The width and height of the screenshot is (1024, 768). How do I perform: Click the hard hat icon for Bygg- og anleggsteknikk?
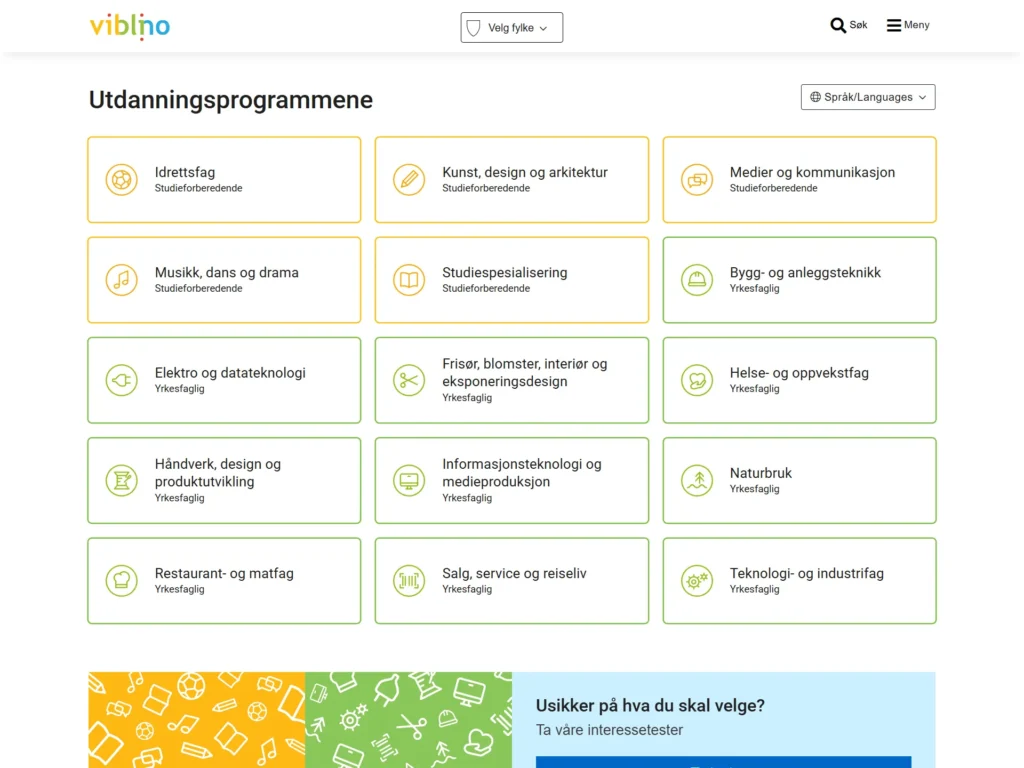point(697,280)
